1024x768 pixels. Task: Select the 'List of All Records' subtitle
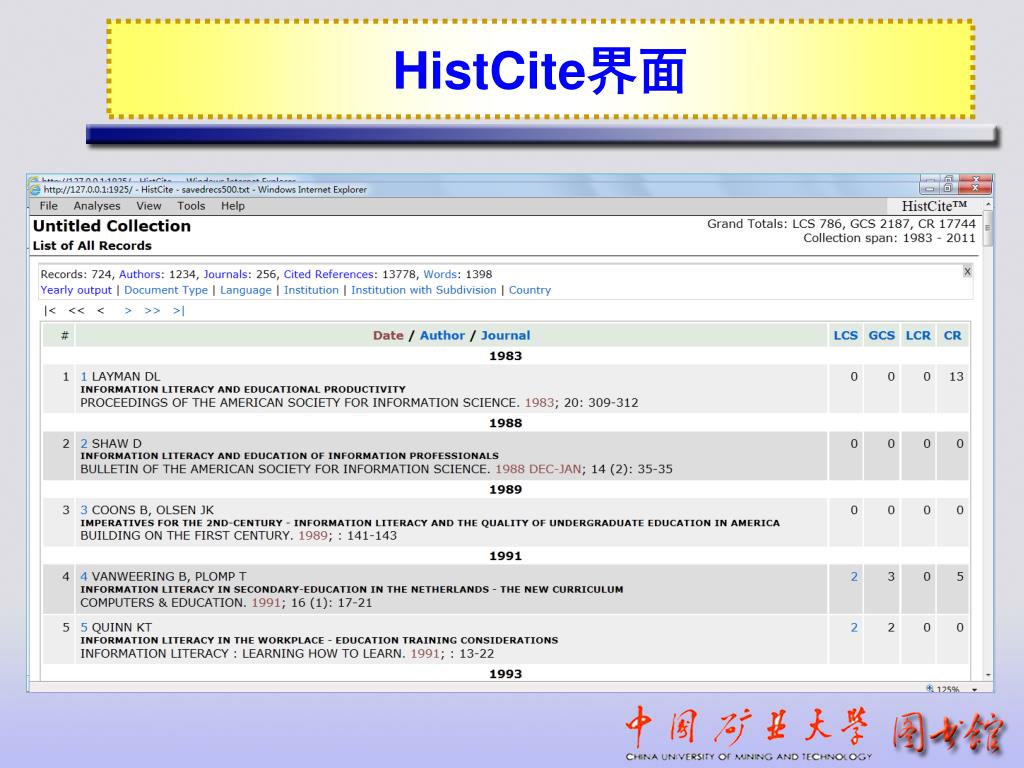click(x=92, y=246)
